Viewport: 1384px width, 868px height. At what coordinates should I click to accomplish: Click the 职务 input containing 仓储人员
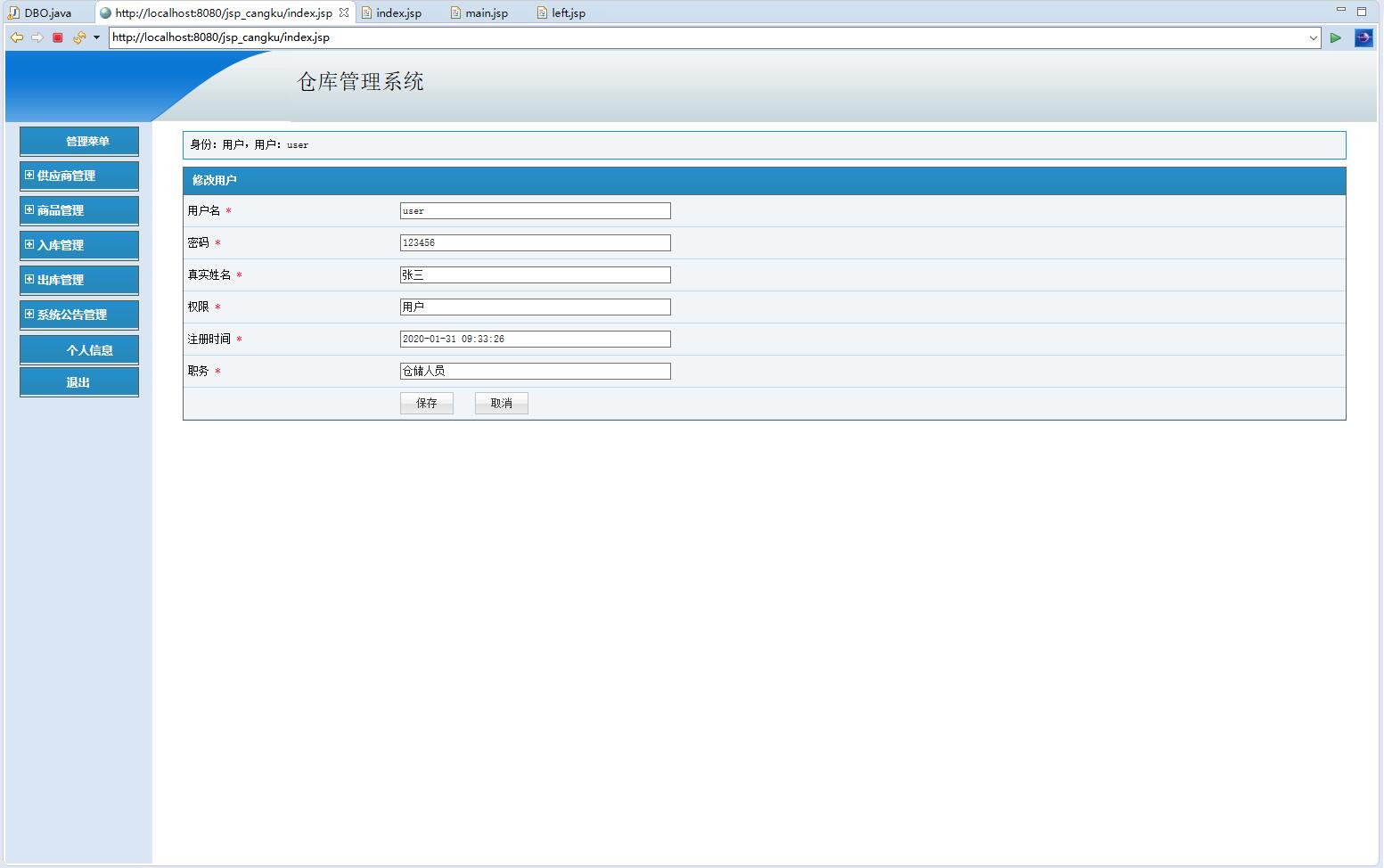click(x=536, y=372)
